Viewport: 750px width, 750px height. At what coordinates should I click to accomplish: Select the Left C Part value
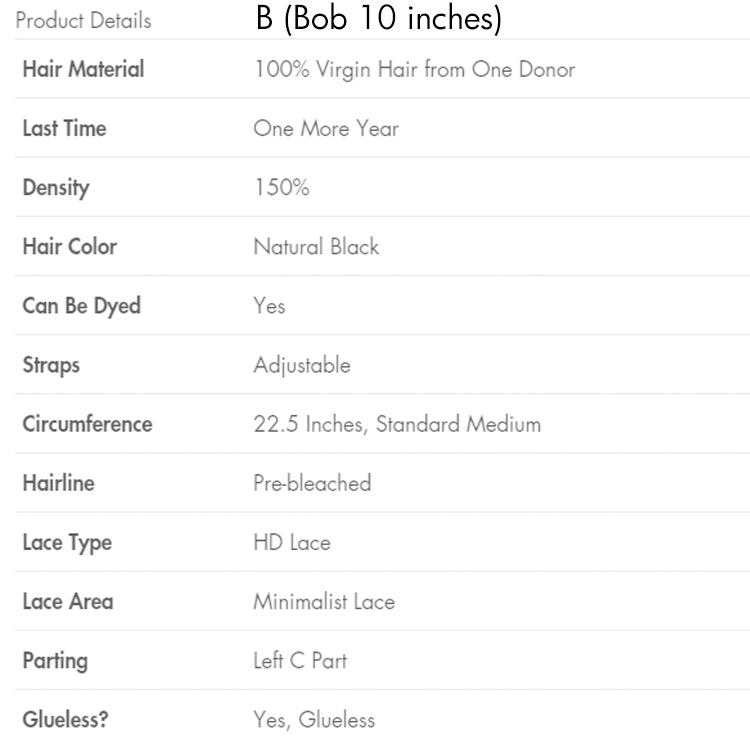[x=300, y=661]
